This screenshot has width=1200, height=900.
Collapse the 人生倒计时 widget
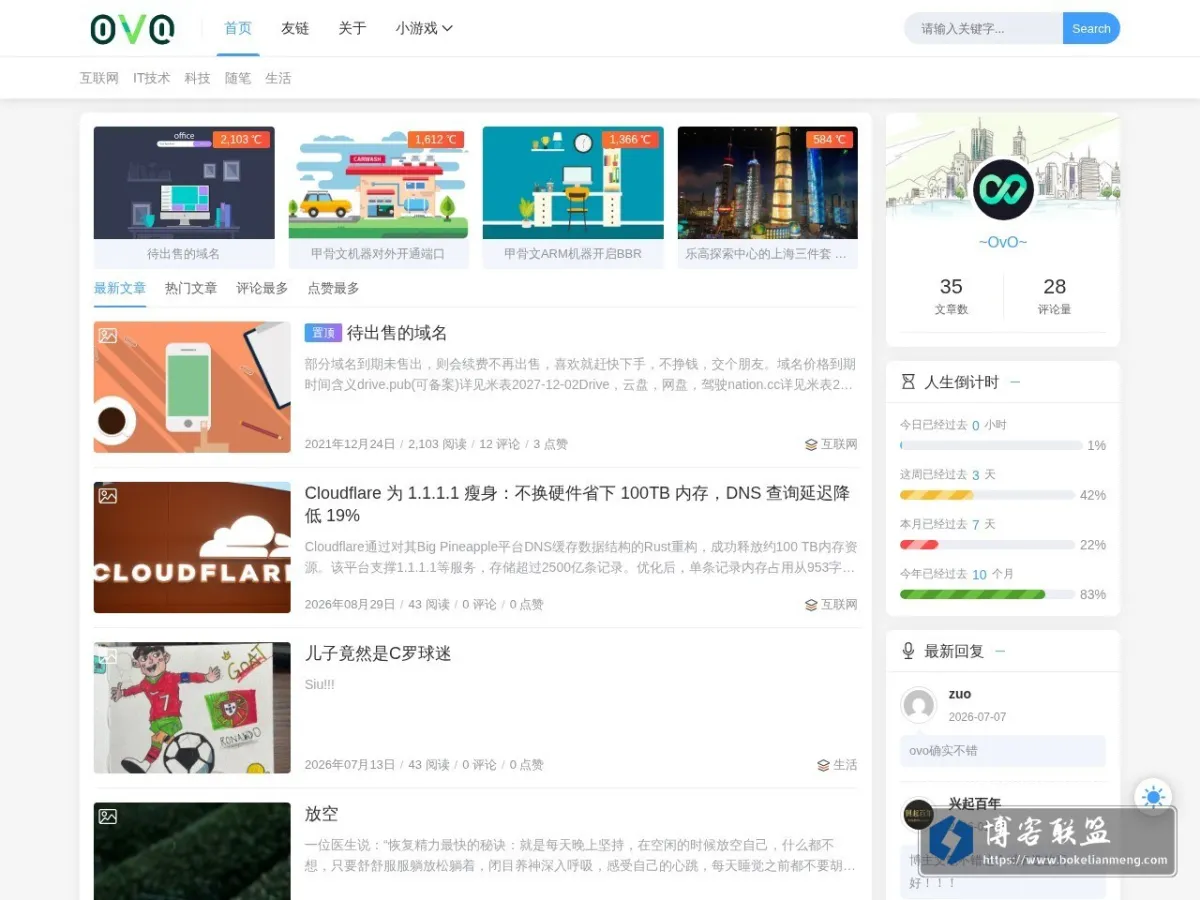pyautogui.click(x=1015, y=382)
